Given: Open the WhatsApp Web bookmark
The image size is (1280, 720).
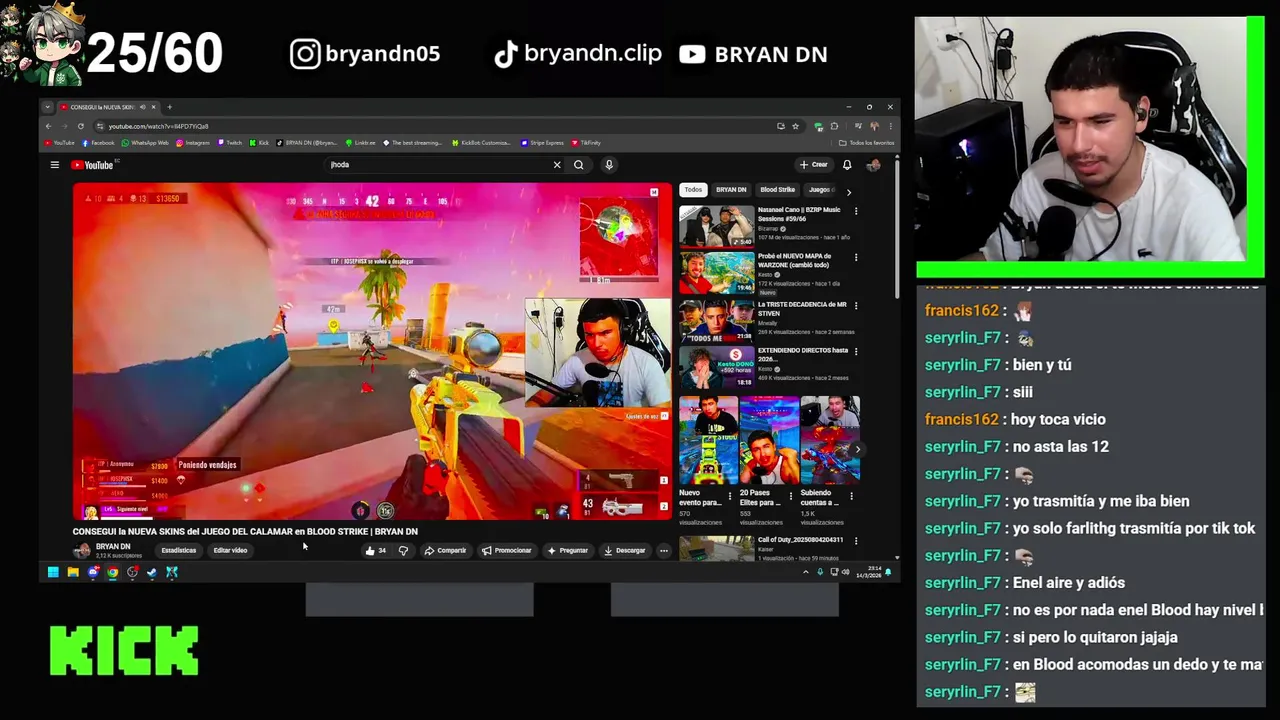Looking at the screenshot, I should click(x=145, y=143).
